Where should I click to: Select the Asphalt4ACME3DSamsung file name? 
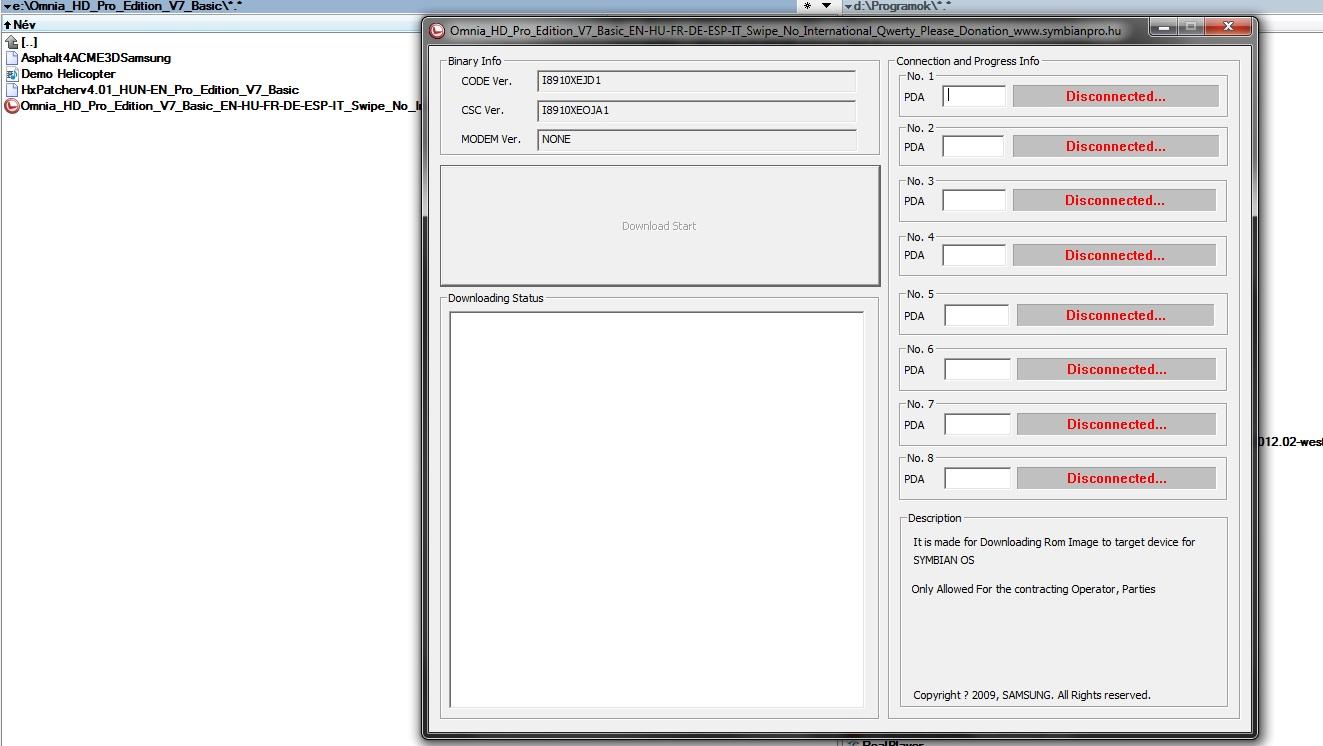point(96,58)
